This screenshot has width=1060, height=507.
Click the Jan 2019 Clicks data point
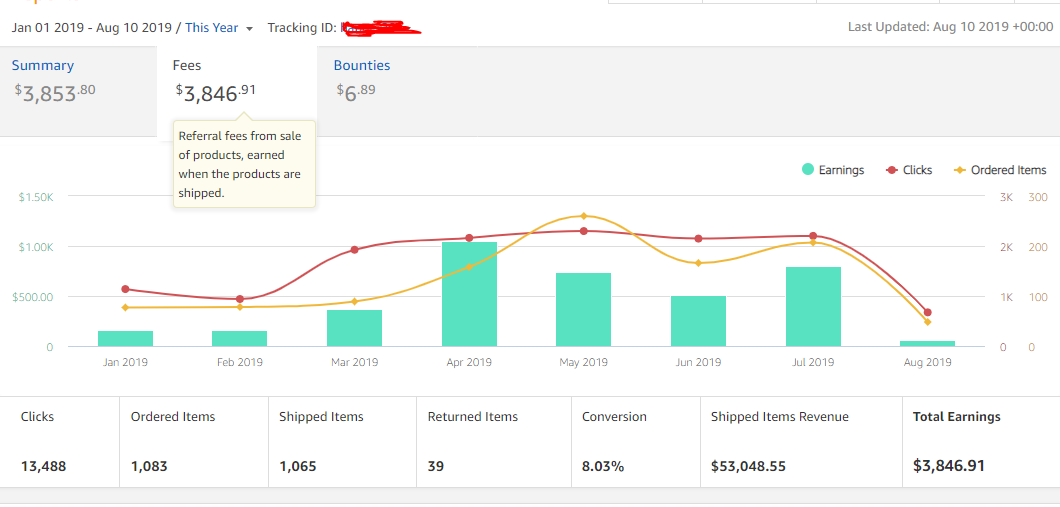pyautogui.click(x=125, y=289)
